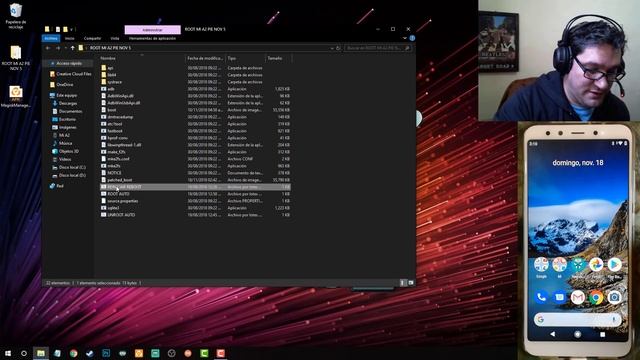Open Red network in navigation pane
Screen dimensions: 640x360
(56, 186)
